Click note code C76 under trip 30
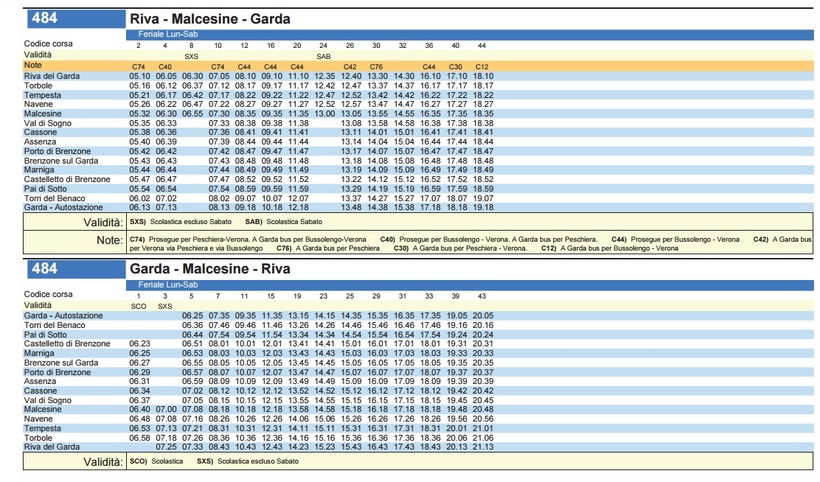 pos(376,67)
